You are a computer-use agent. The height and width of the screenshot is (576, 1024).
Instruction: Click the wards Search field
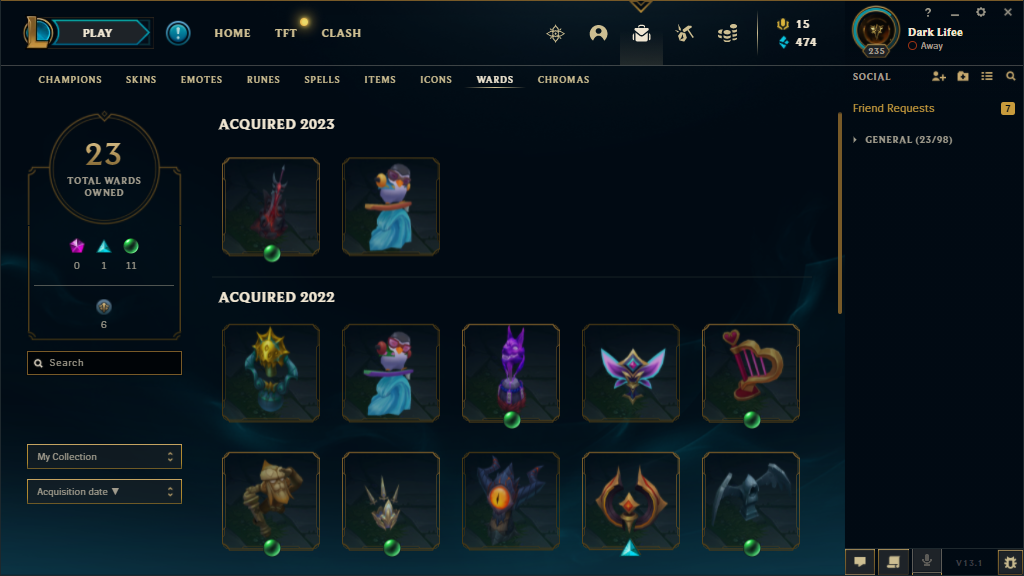click(x=104, y=363)
